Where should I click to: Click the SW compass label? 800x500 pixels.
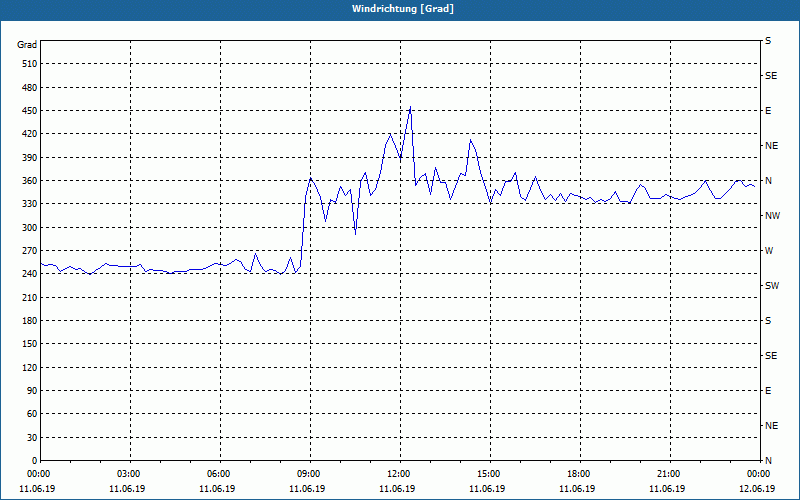[772, 286]
